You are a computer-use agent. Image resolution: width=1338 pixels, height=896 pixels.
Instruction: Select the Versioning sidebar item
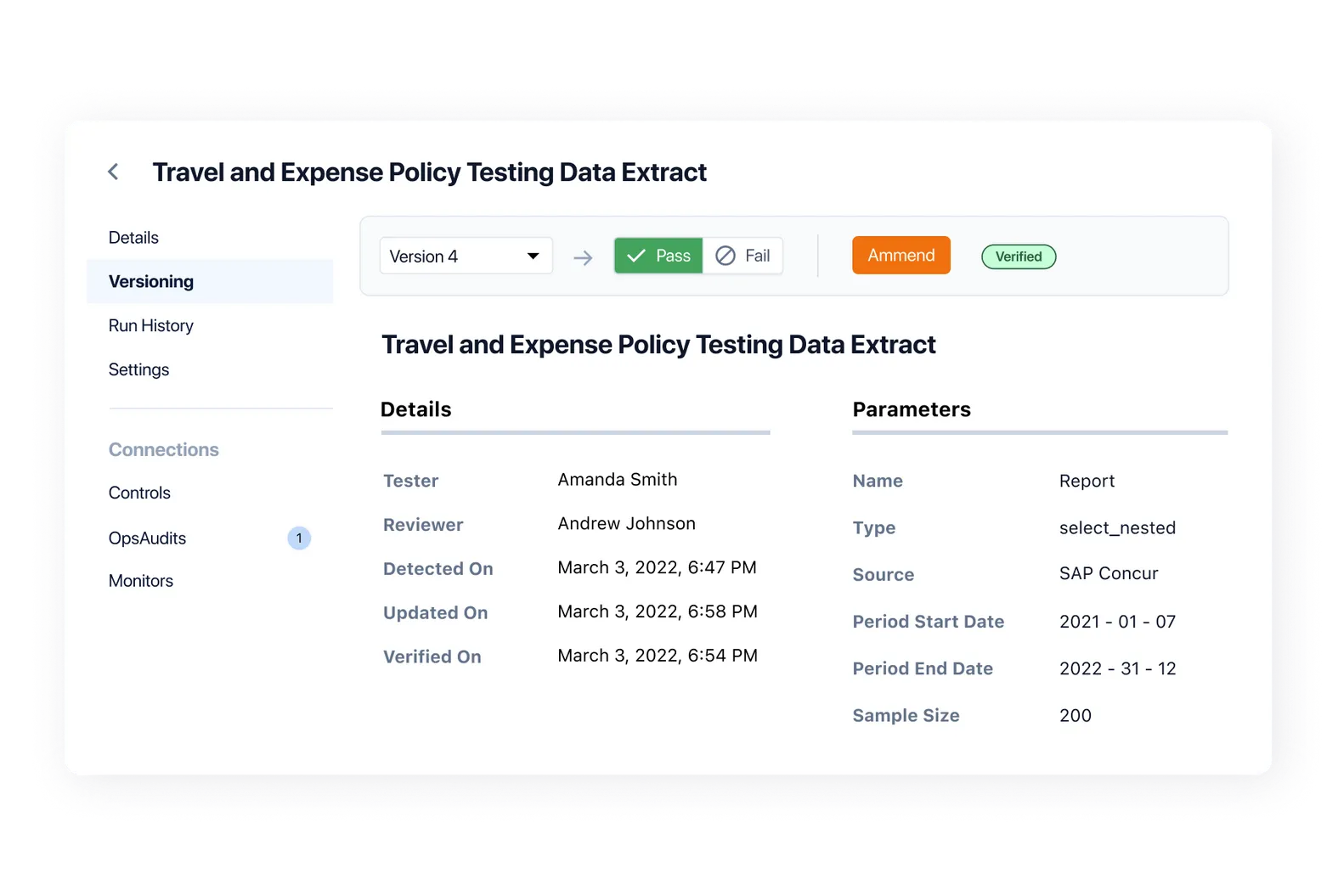click(151, 282)
